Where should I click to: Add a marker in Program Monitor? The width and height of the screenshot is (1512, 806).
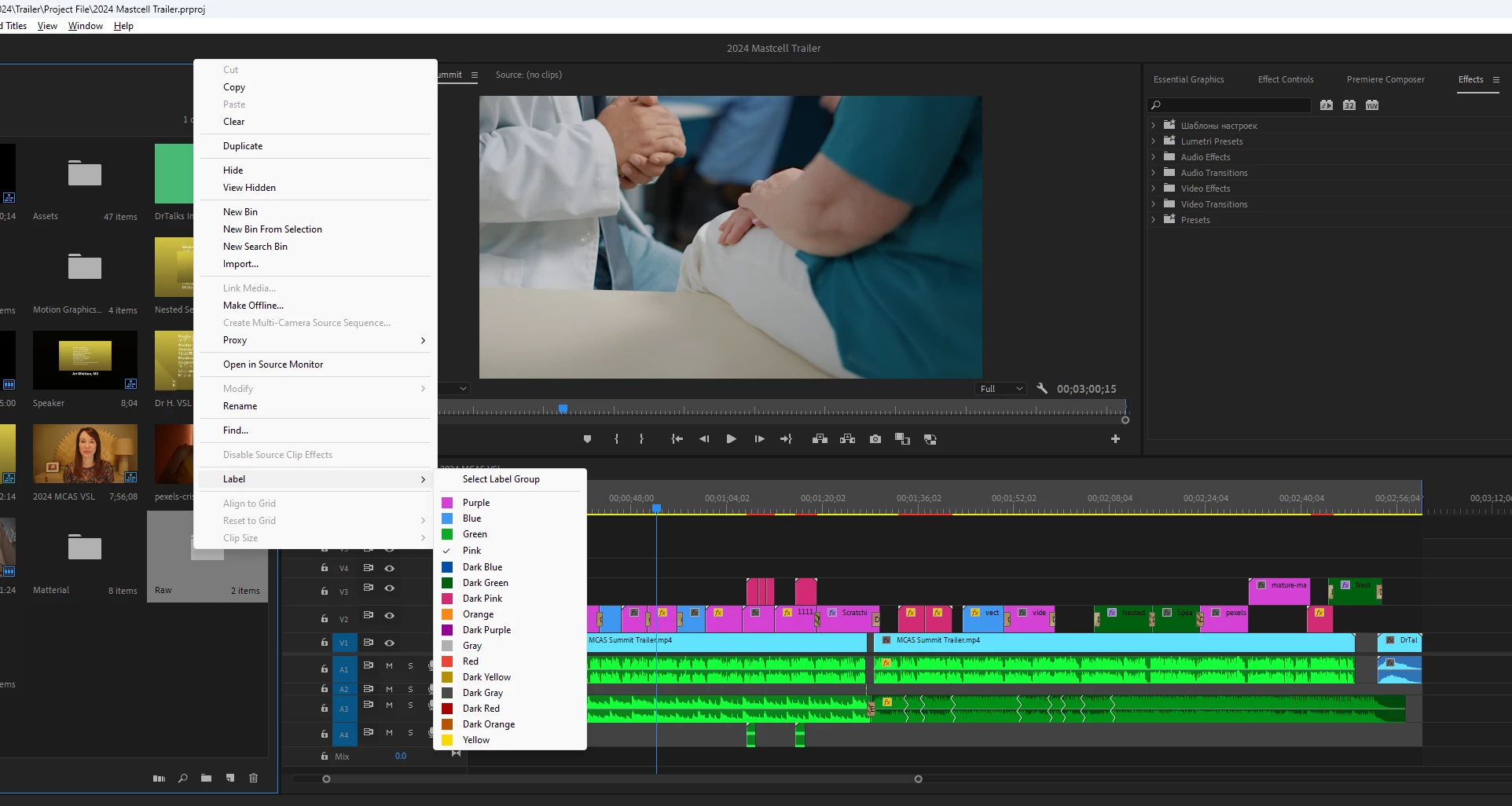coord(587,439)
